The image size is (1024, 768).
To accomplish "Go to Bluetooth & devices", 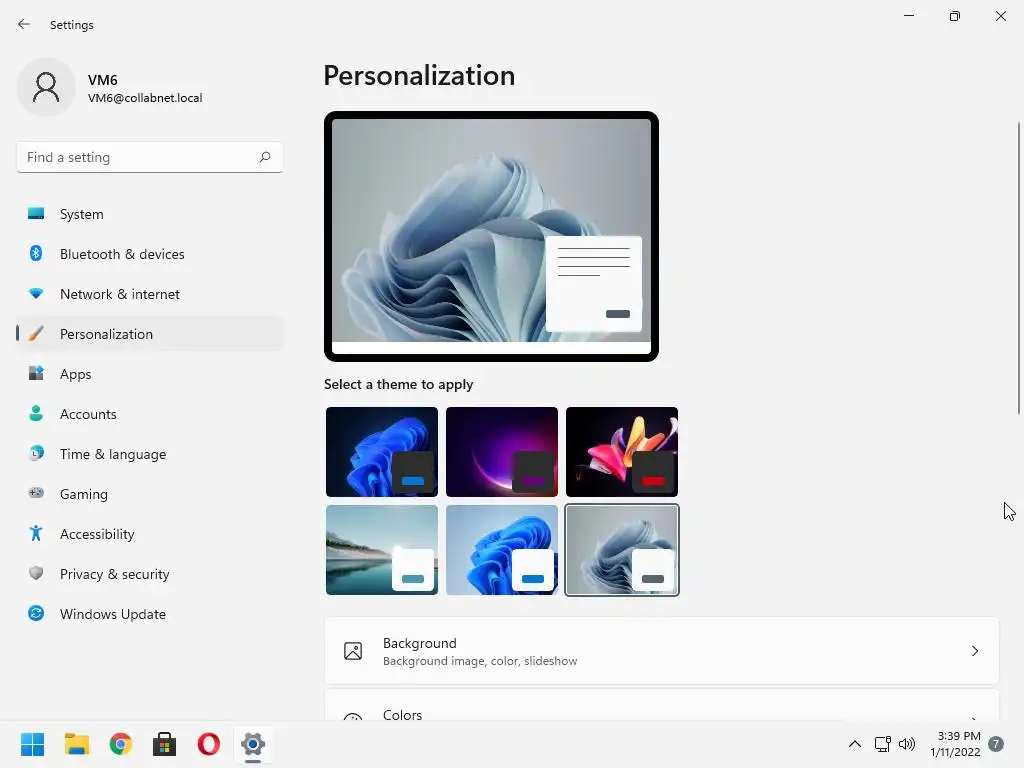I will 150,253.
